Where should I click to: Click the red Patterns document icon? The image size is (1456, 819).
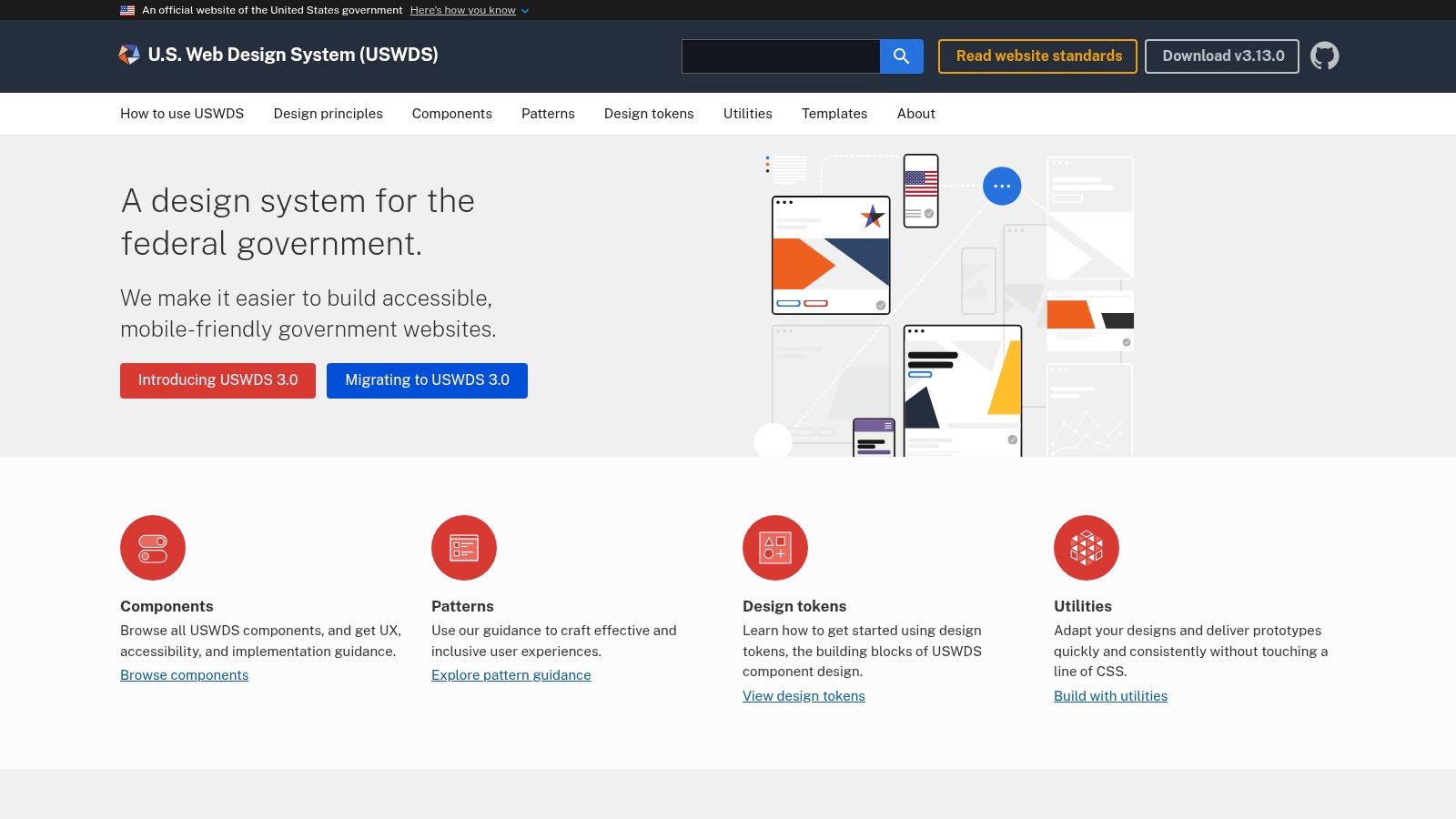click(463, 547)
